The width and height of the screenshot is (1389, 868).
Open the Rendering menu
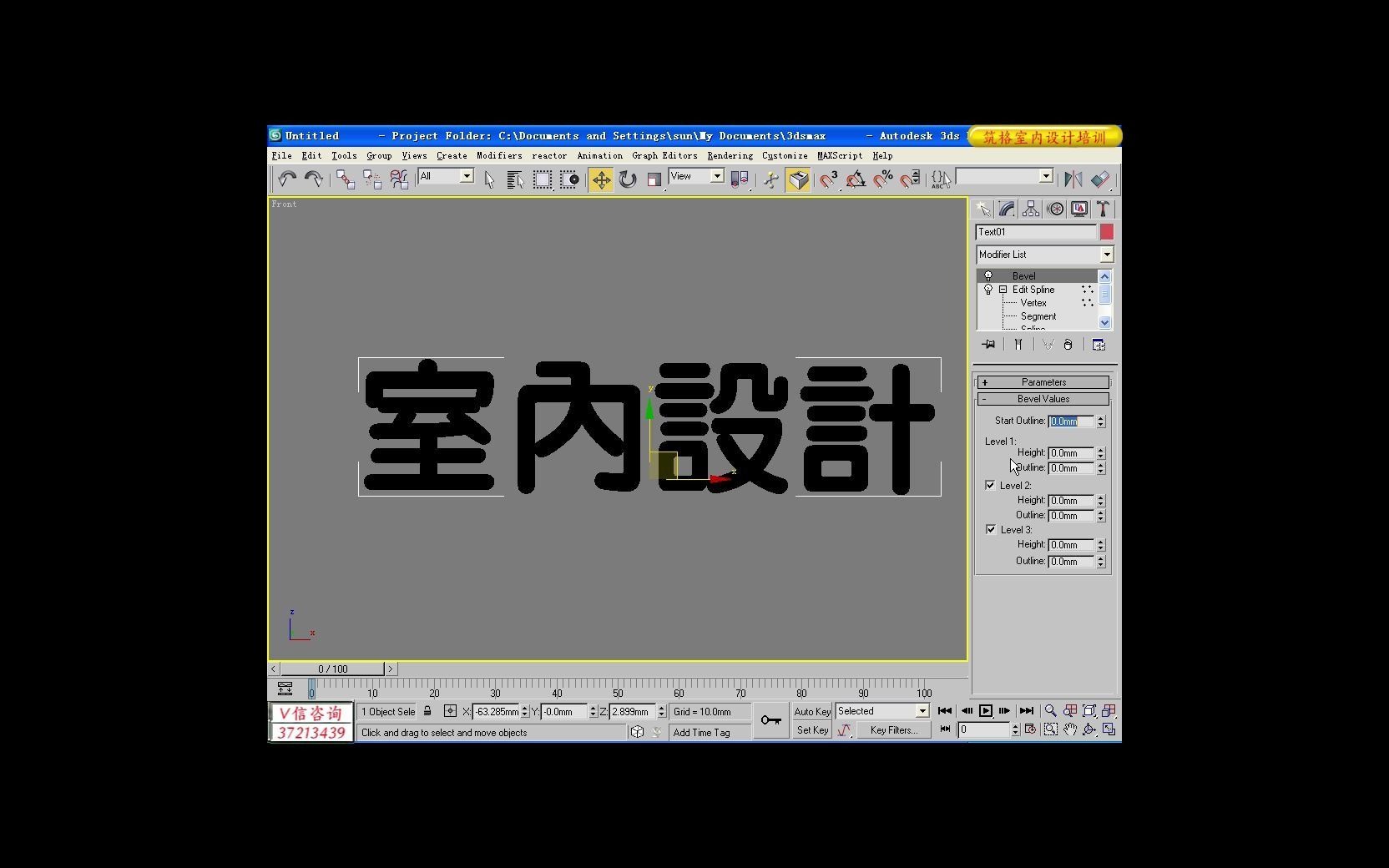pos(729,155)
